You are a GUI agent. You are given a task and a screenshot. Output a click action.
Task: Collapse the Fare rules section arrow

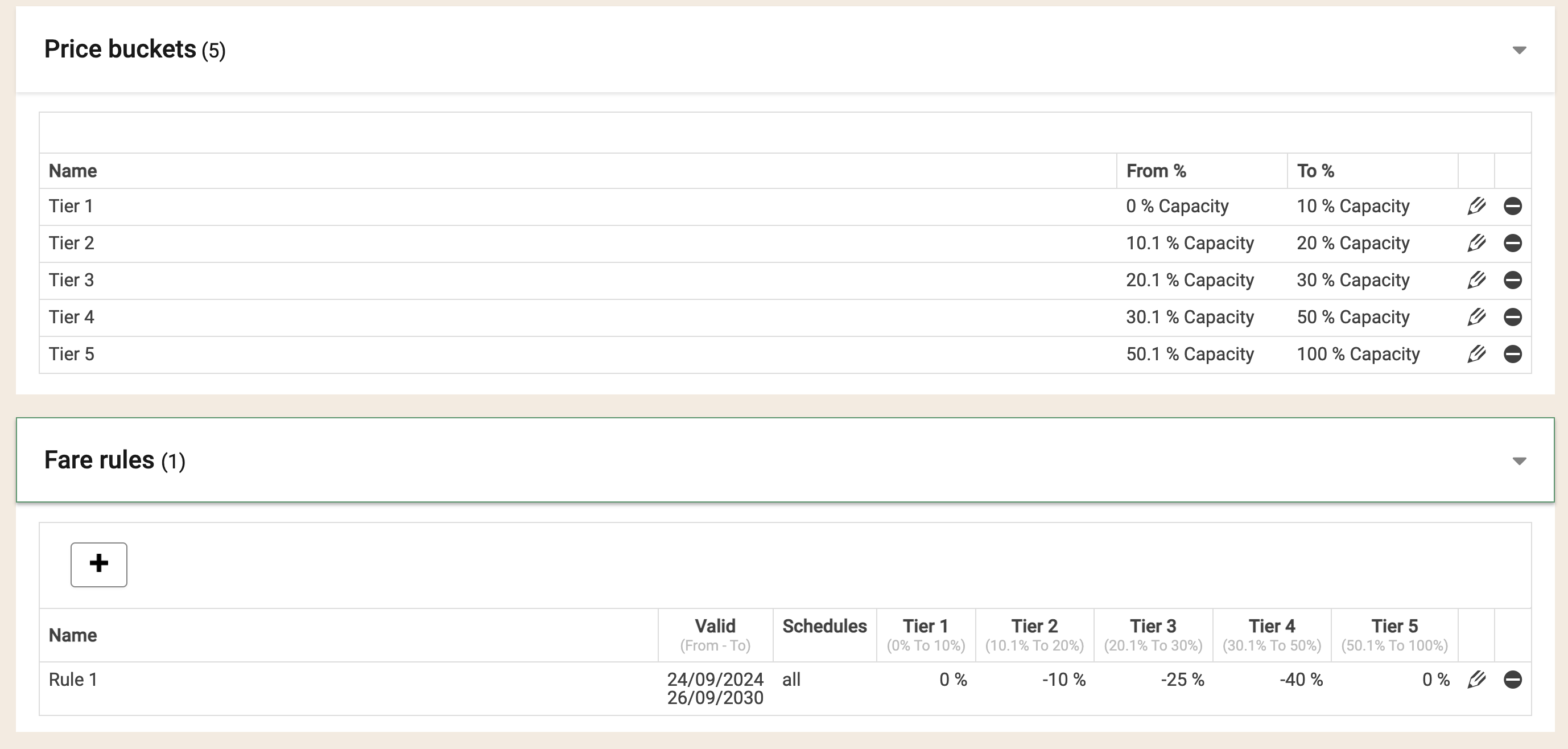[1519, 461]
